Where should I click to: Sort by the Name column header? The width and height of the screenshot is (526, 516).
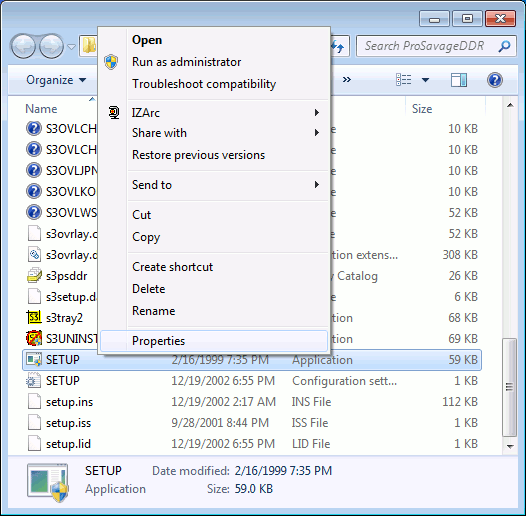coord(41,109)
